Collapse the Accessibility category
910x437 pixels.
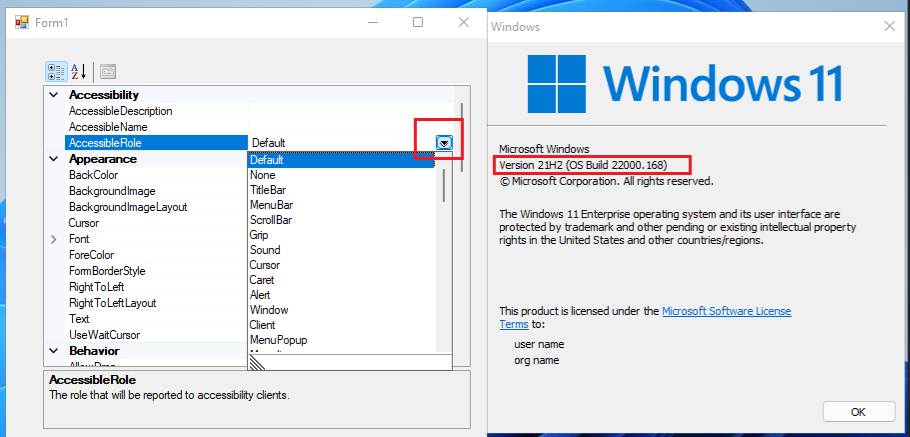54,95
